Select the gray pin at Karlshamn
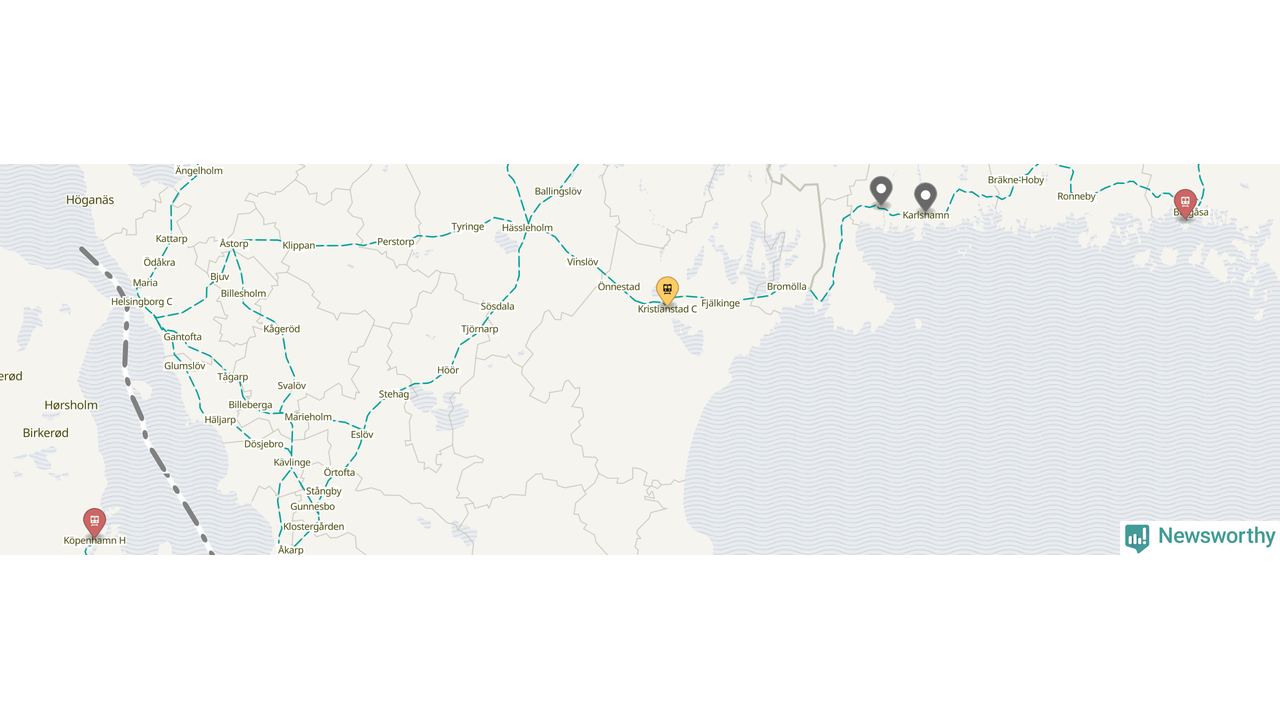The height and width of the screenshot is (720, 1280). [x=926, y=197]
